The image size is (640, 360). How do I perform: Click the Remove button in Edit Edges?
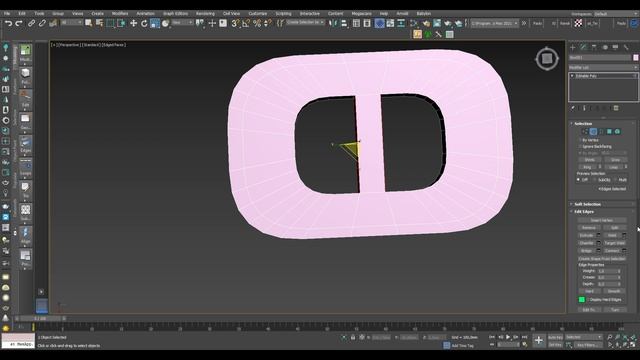(x=589, y=228)
